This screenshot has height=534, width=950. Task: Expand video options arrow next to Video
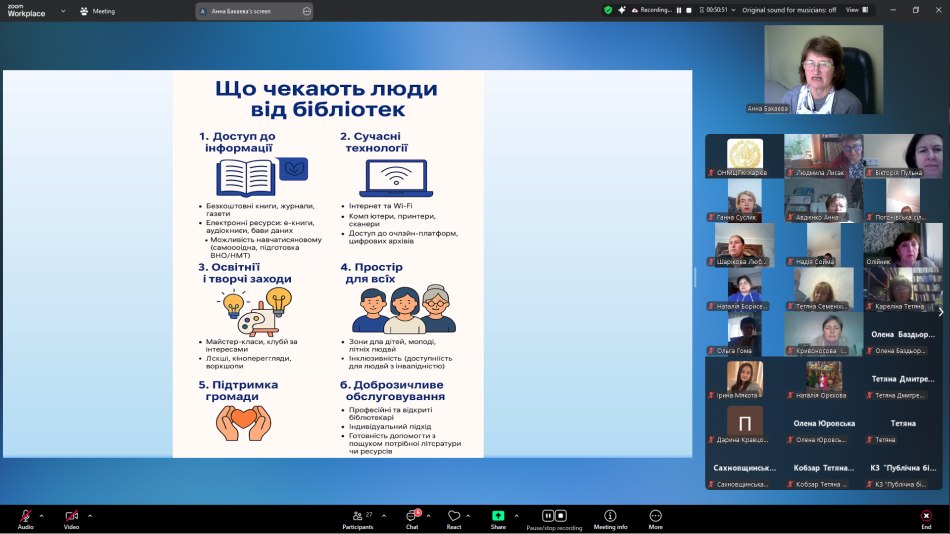coord(90,516)
